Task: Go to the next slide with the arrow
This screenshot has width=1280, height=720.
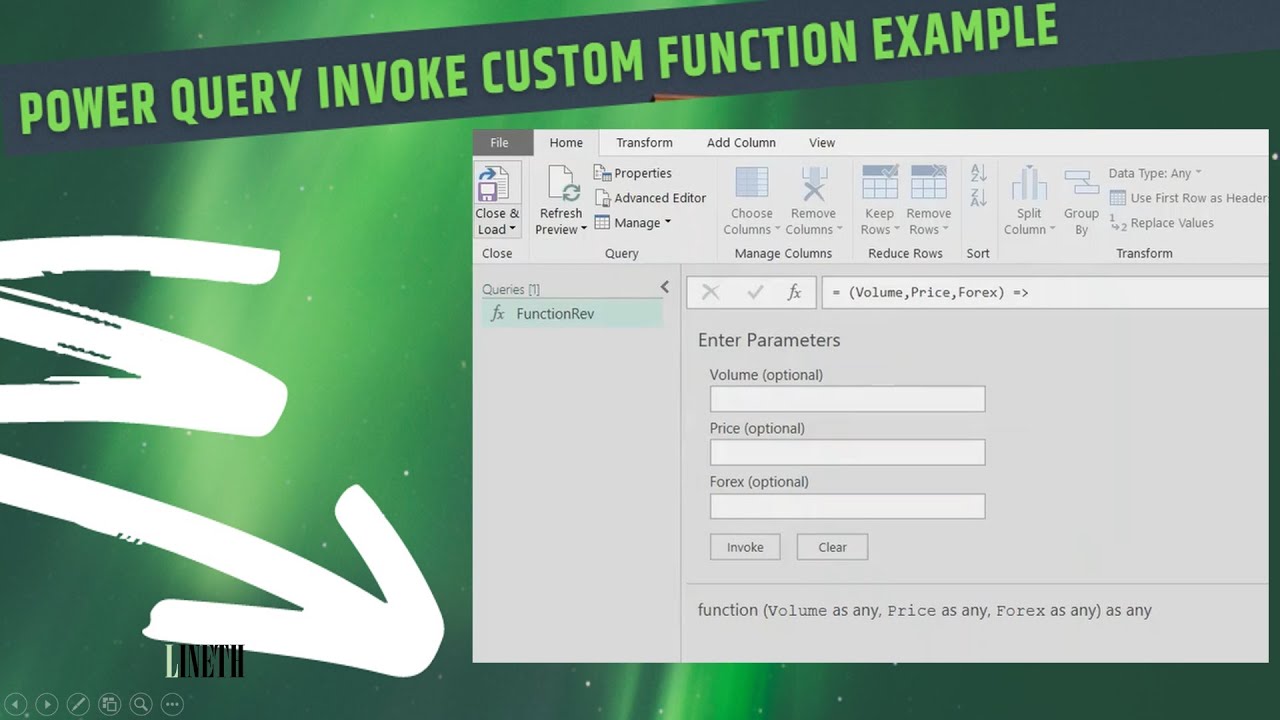Action: 46,704
